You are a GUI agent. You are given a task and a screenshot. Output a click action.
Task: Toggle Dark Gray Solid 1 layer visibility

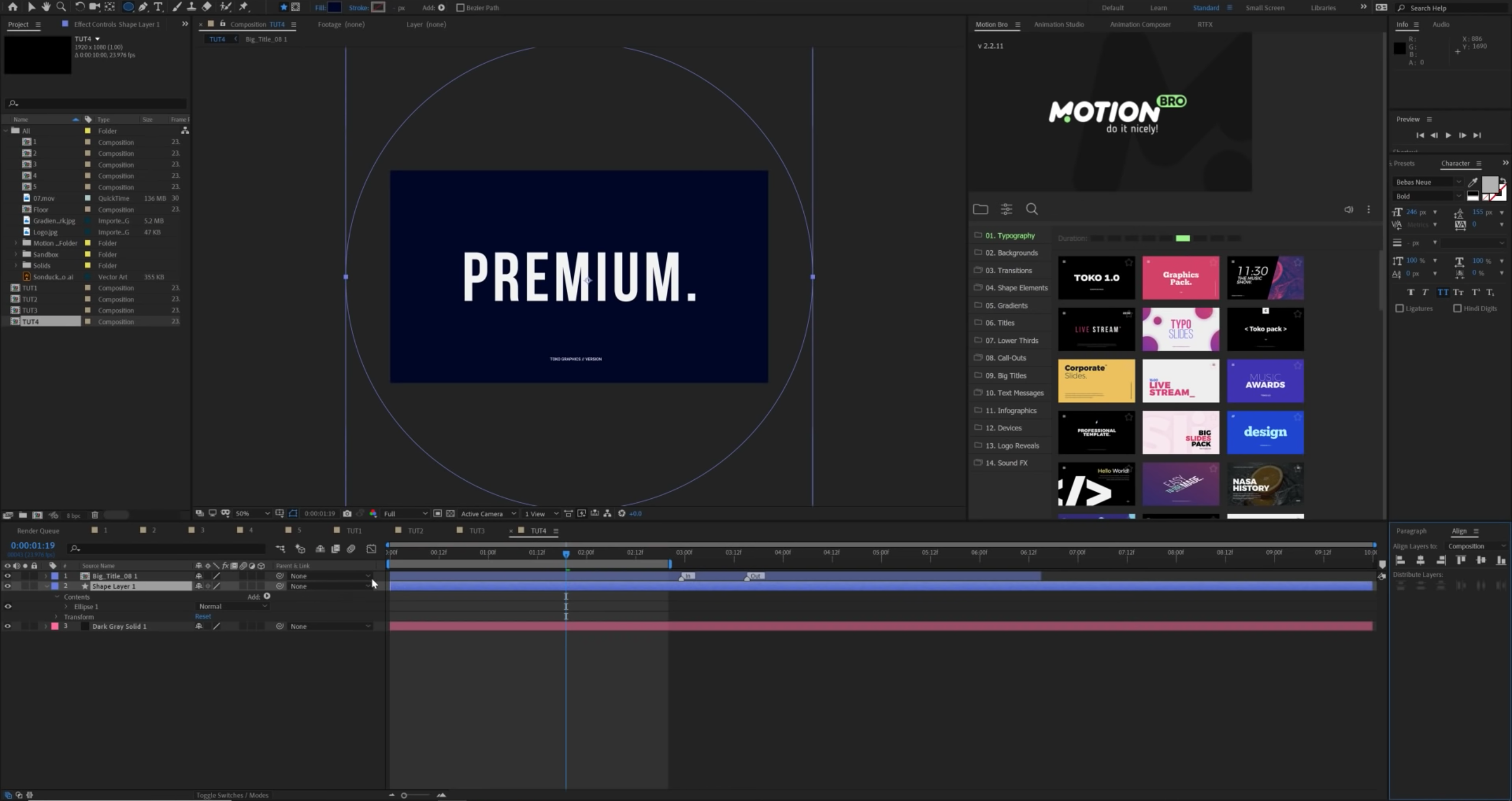8,626
